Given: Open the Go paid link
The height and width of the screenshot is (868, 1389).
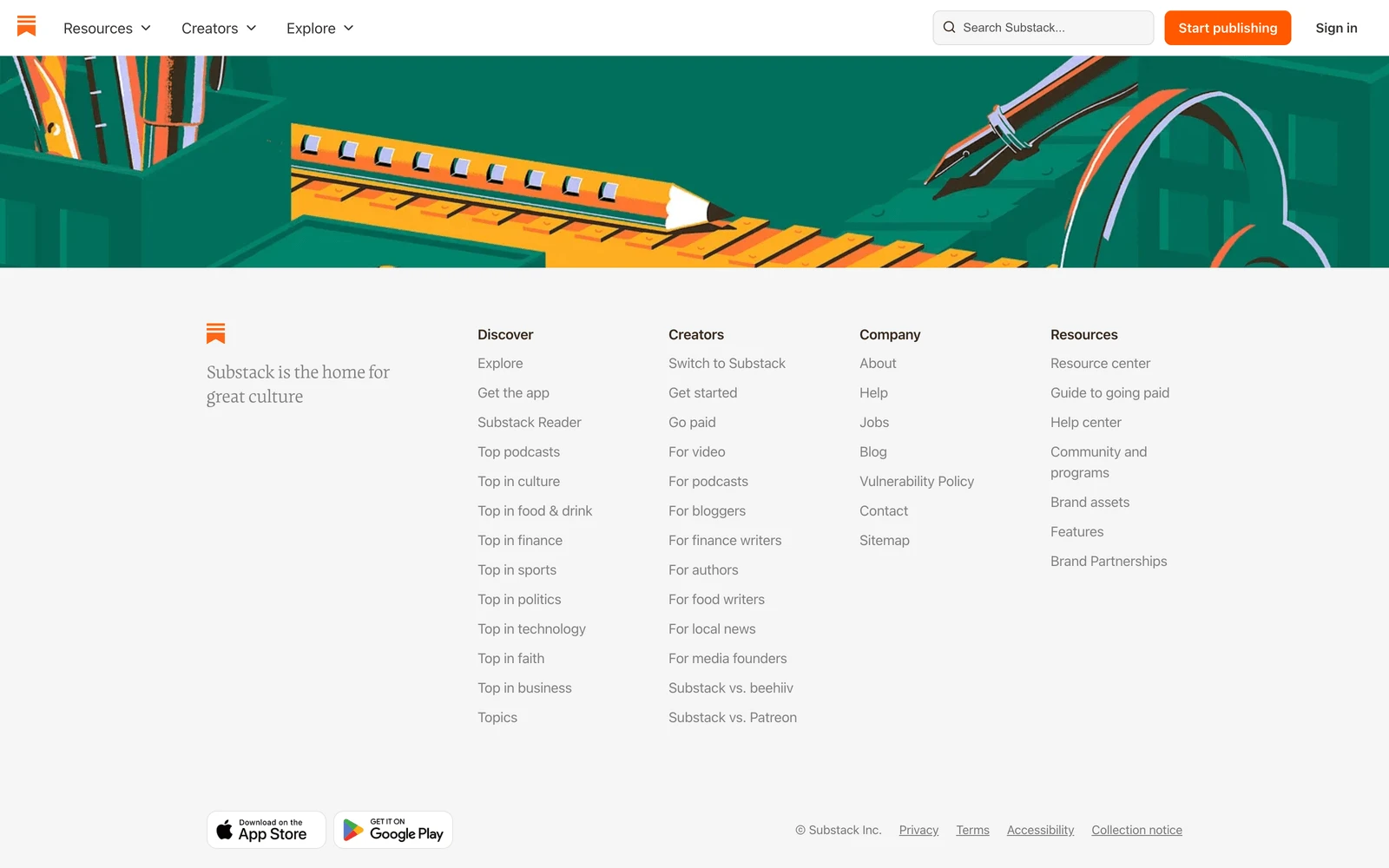Looking at the screenshot, I should 692,423.
